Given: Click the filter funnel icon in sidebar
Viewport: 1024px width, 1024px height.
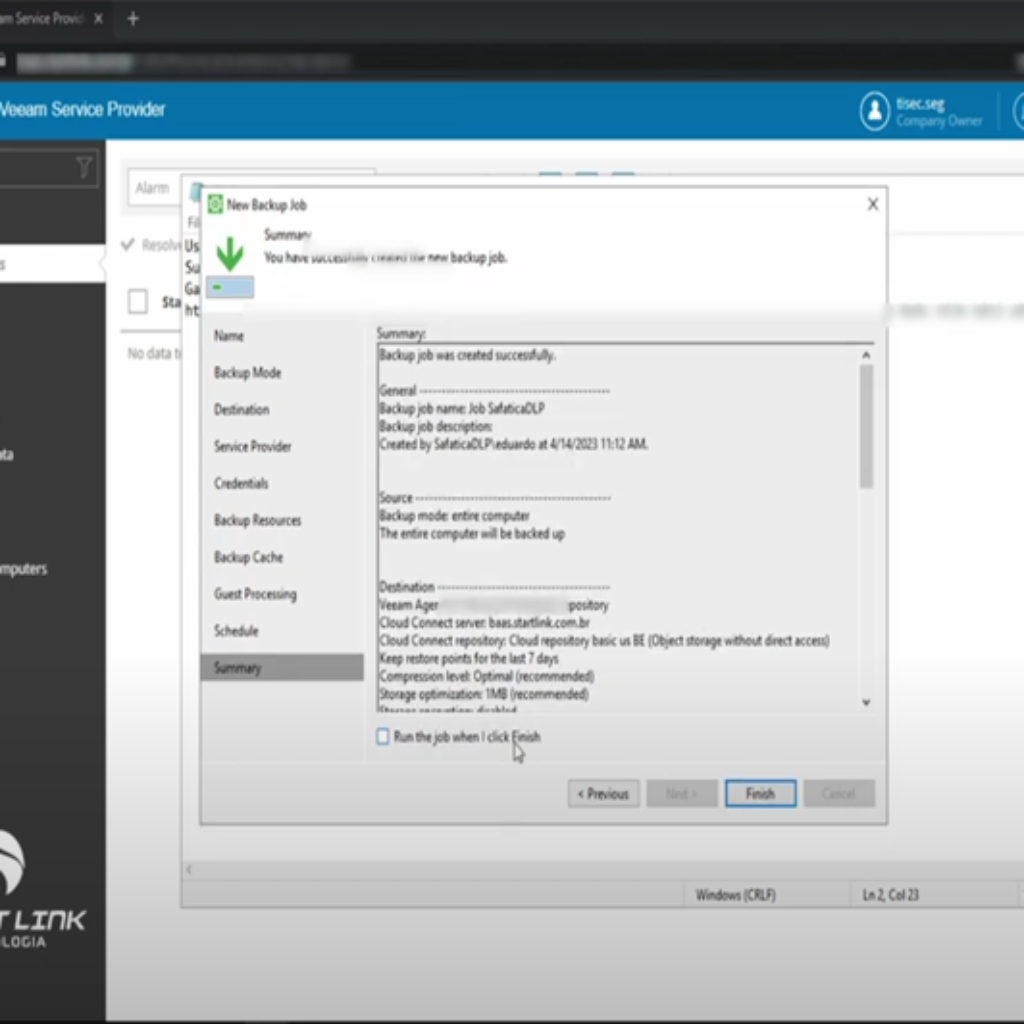Looking at the screenshot, I should pos(84,167).
